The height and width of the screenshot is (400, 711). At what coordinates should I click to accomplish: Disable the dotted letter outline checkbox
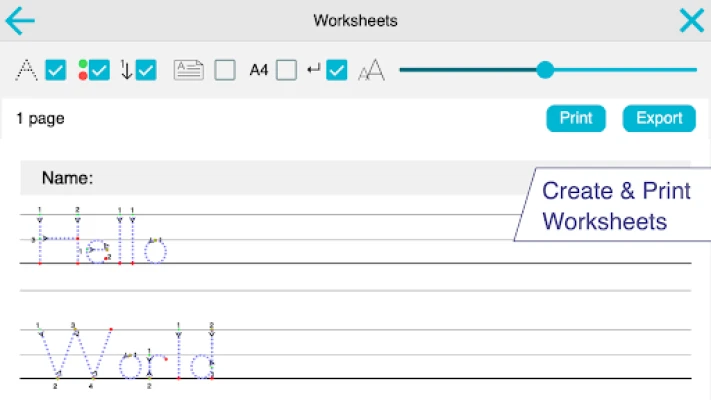click(x=56, y=70)
